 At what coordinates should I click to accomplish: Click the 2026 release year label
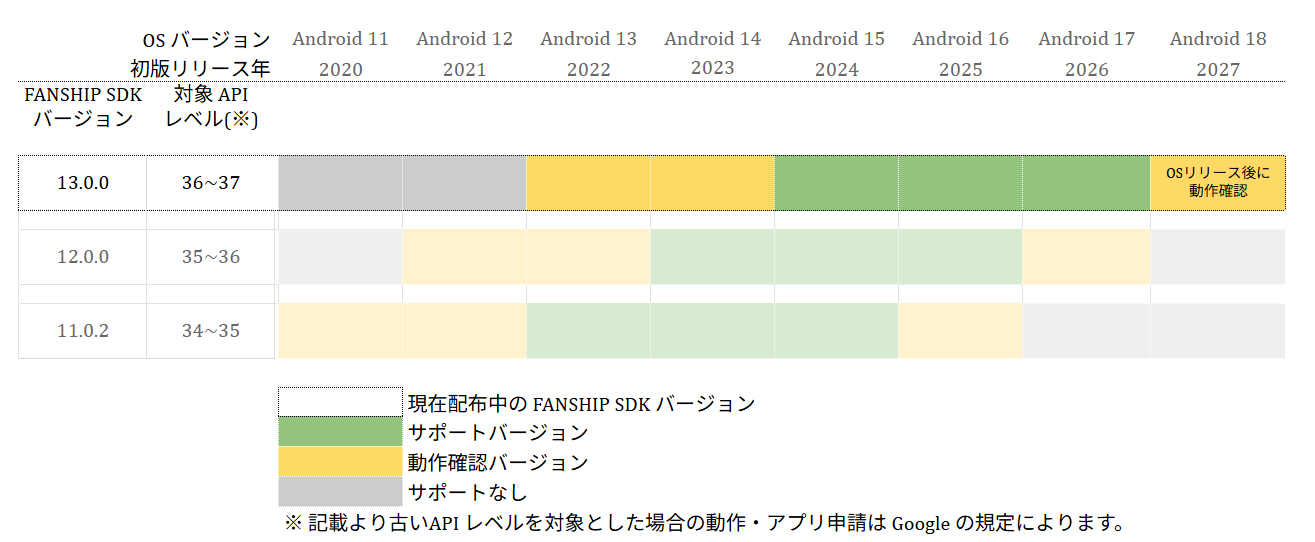click(1087, 70)
